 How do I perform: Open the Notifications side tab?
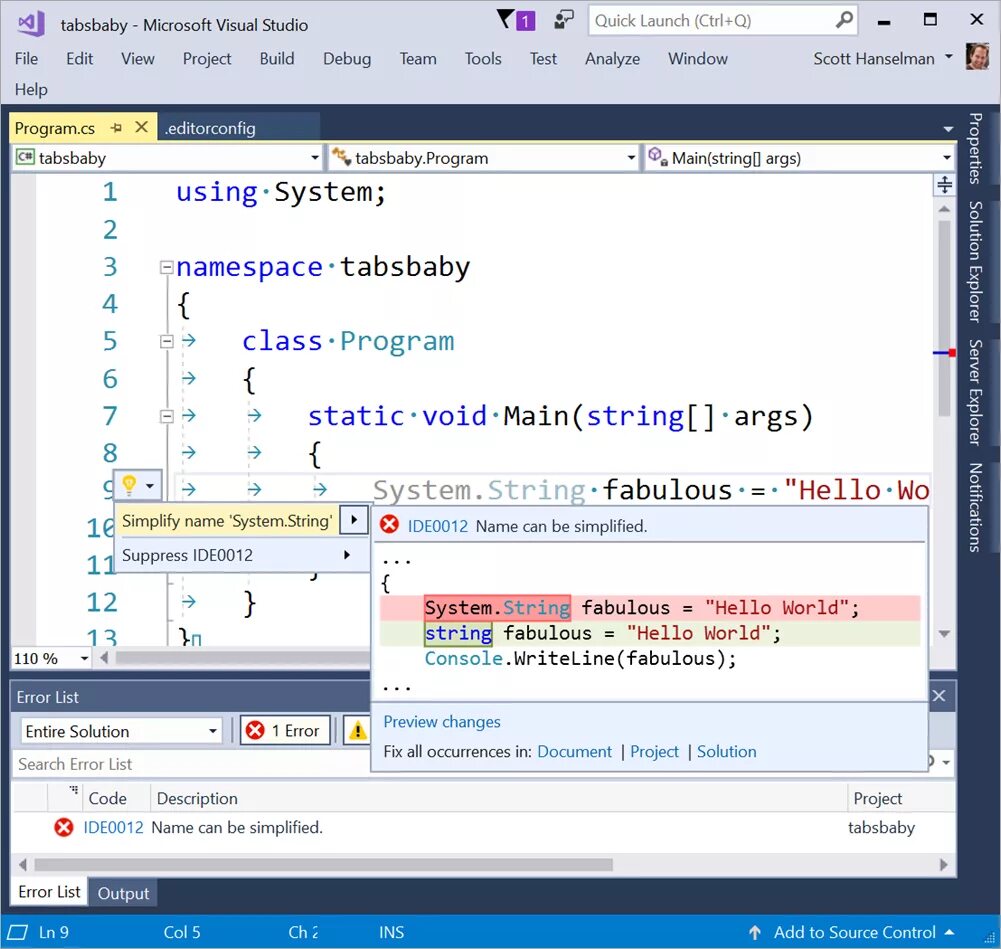click(974, 507)
